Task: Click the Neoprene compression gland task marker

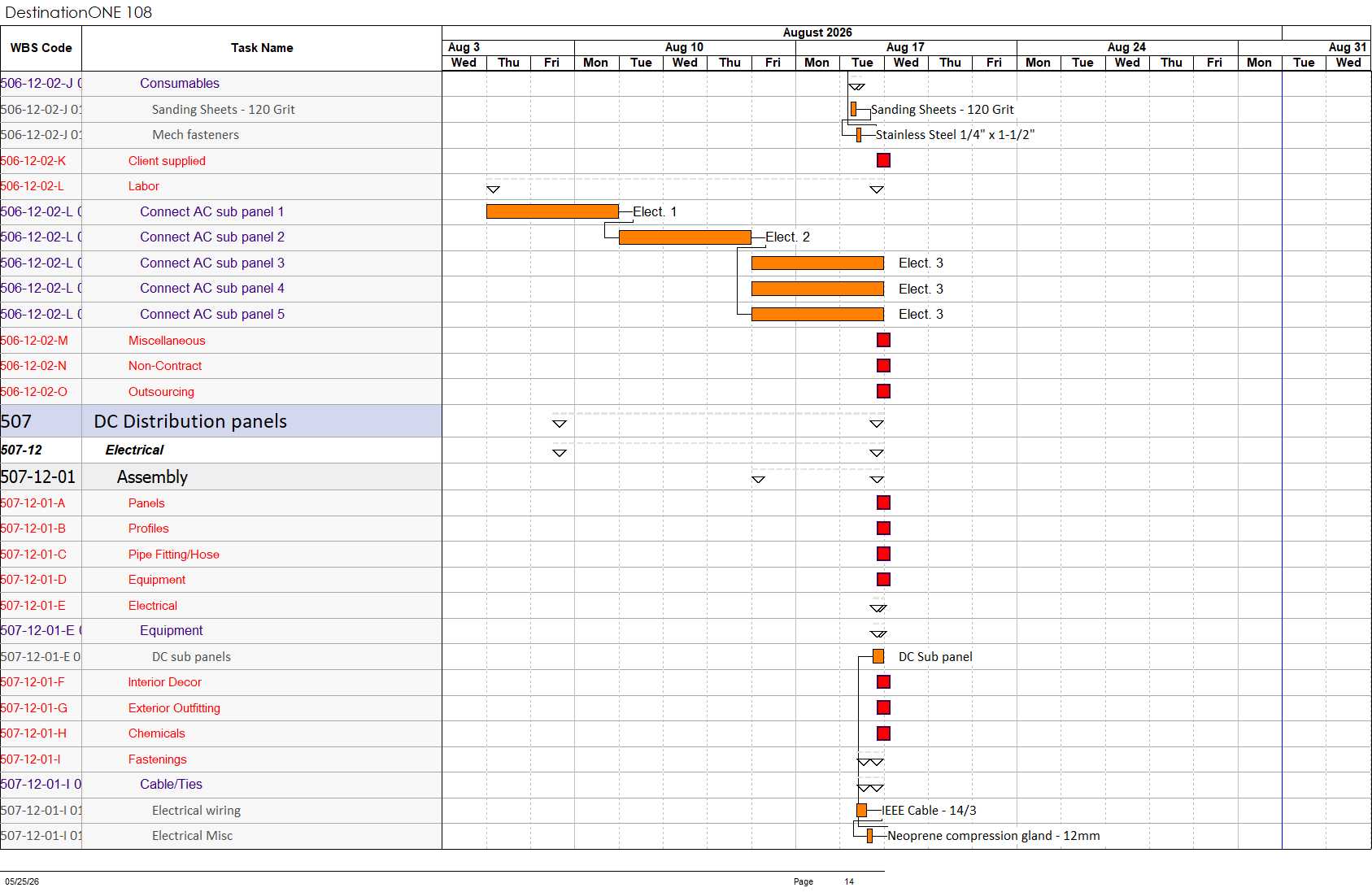Action: click(x=869, y=836)
